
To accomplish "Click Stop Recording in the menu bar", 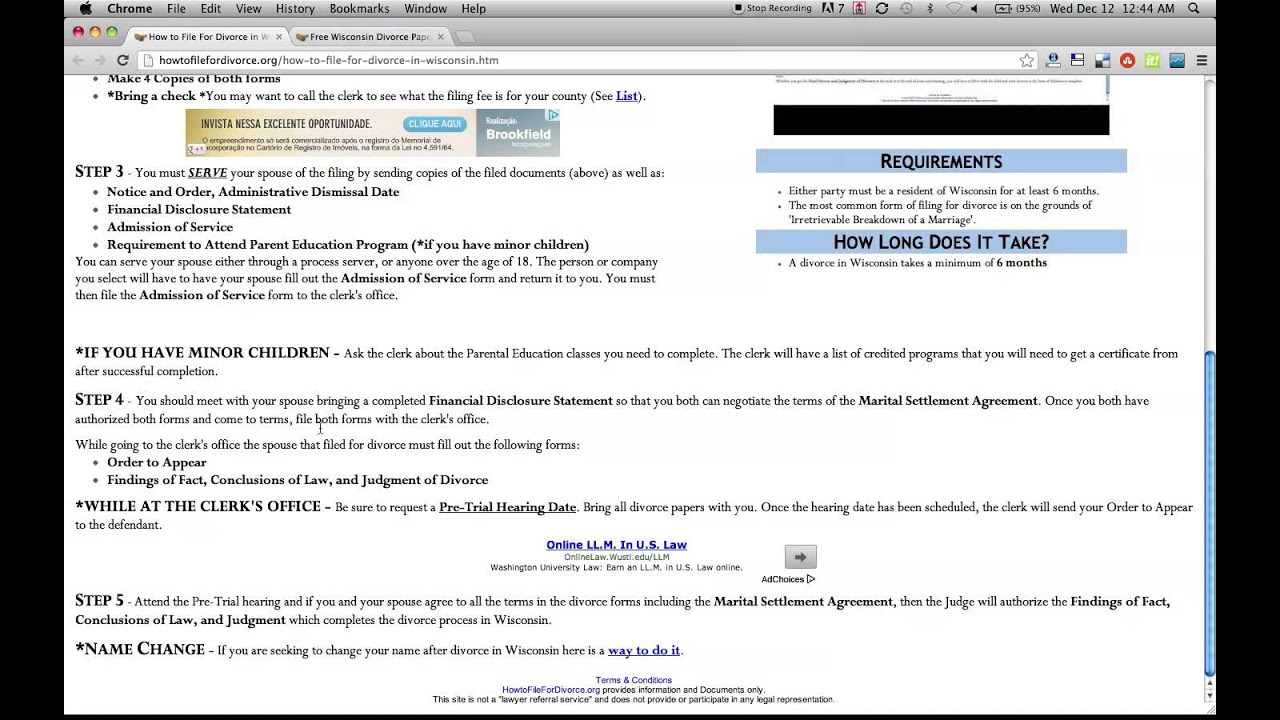I will coord(772,8).
